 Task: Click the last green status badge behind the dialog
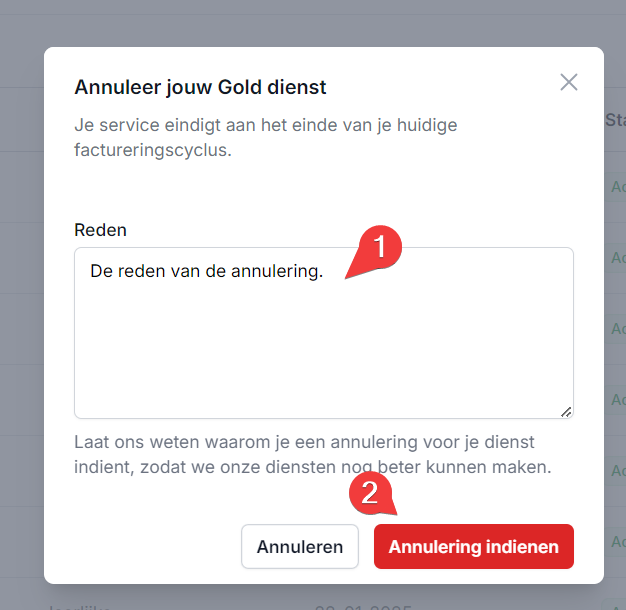[616, 540]
